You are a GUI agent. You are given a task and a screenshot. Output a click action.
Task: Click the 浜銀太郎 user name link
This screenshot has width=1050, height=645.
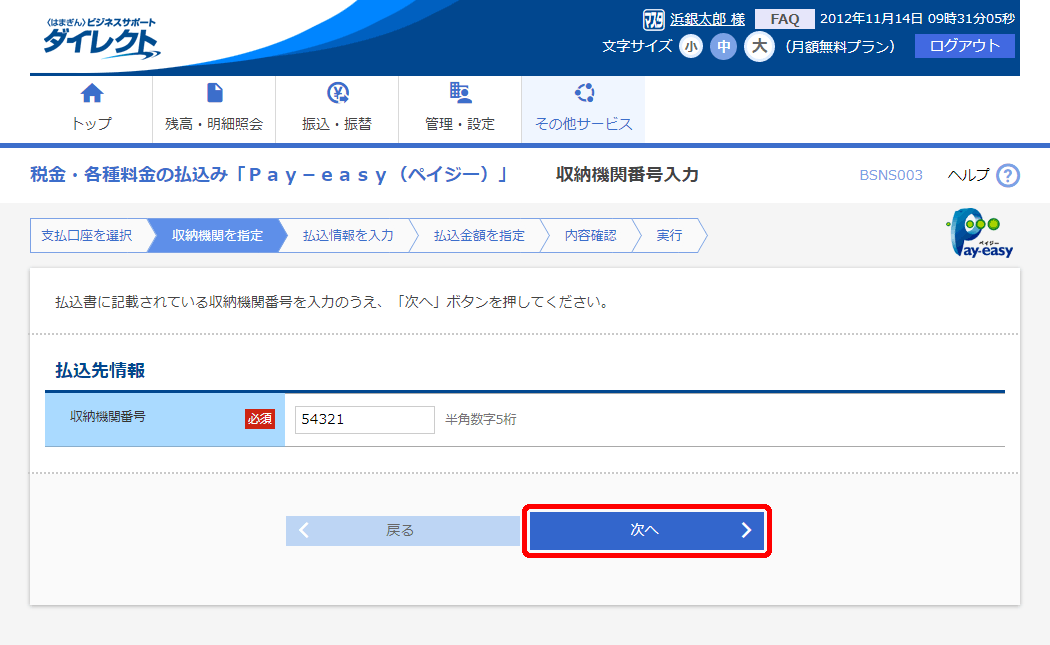(x=699, y=19)
